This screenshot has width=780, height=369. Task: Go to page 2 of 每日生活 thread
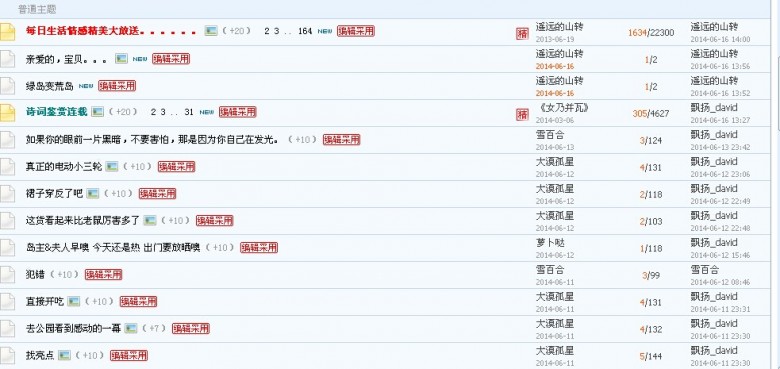coord(267,31)
